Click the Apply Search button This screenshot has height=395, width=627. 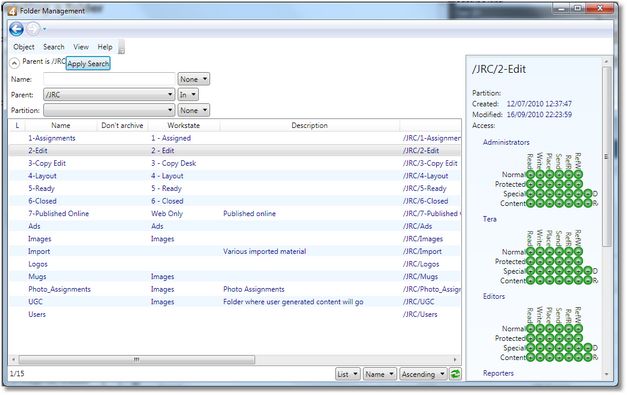pos(88,64)
